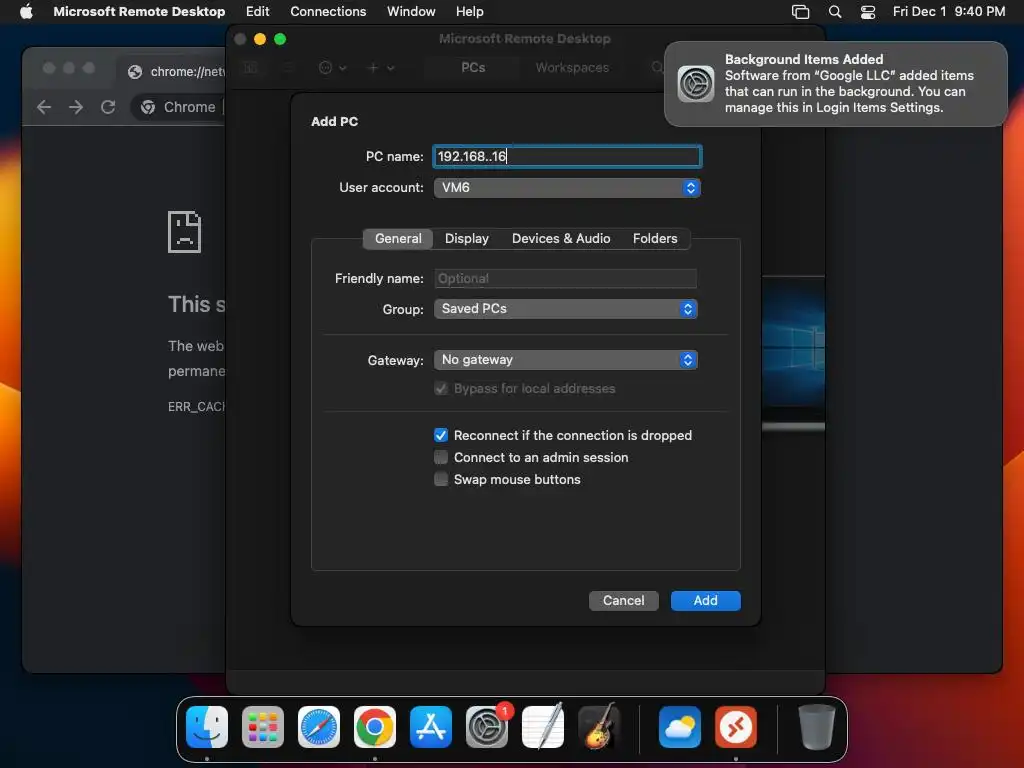Click the Add button
Screen dimensions: 1024x768
(705, 601)
